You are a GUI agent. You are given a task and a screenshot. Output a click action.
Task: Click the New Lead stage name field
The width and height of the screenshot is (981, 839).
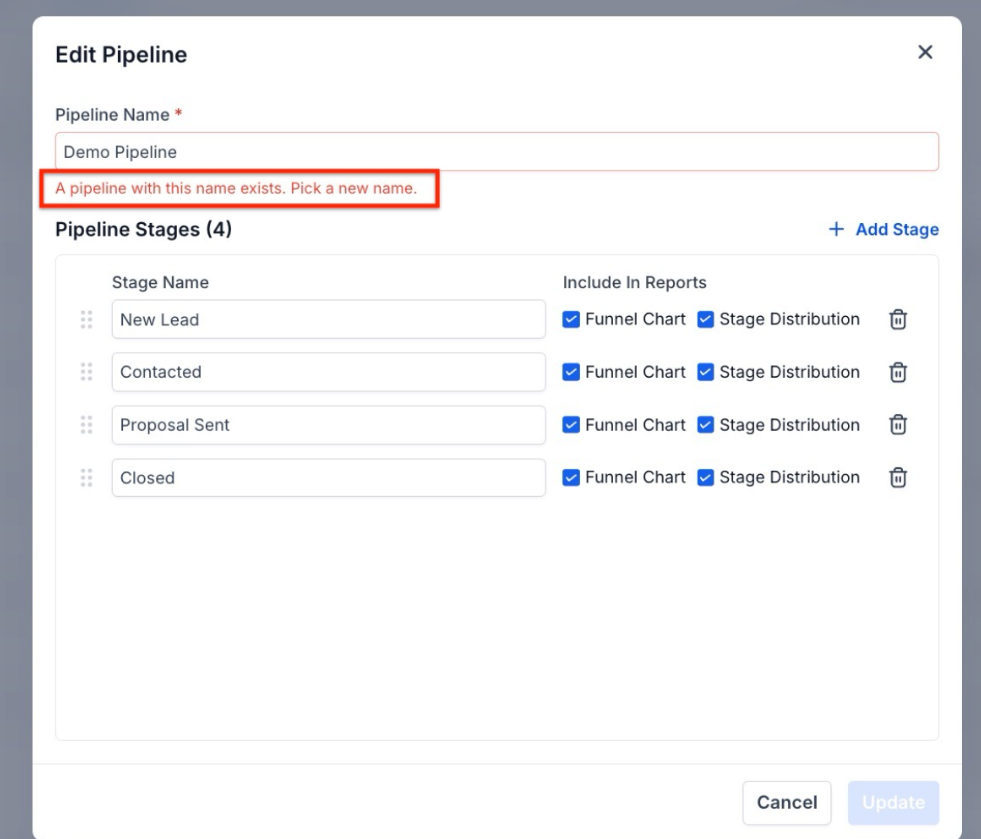328,320
